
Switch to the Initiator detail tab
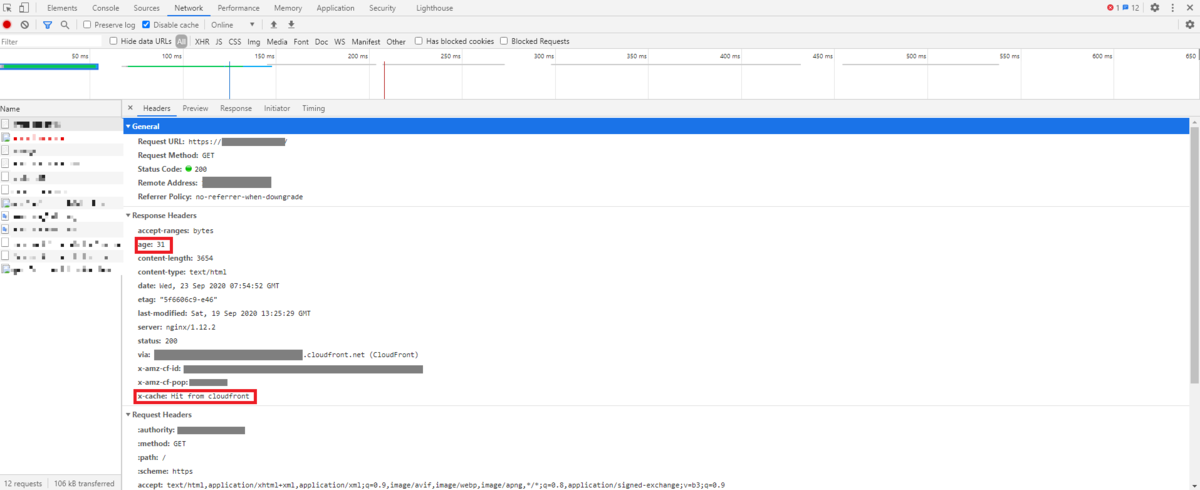point(277,108)
